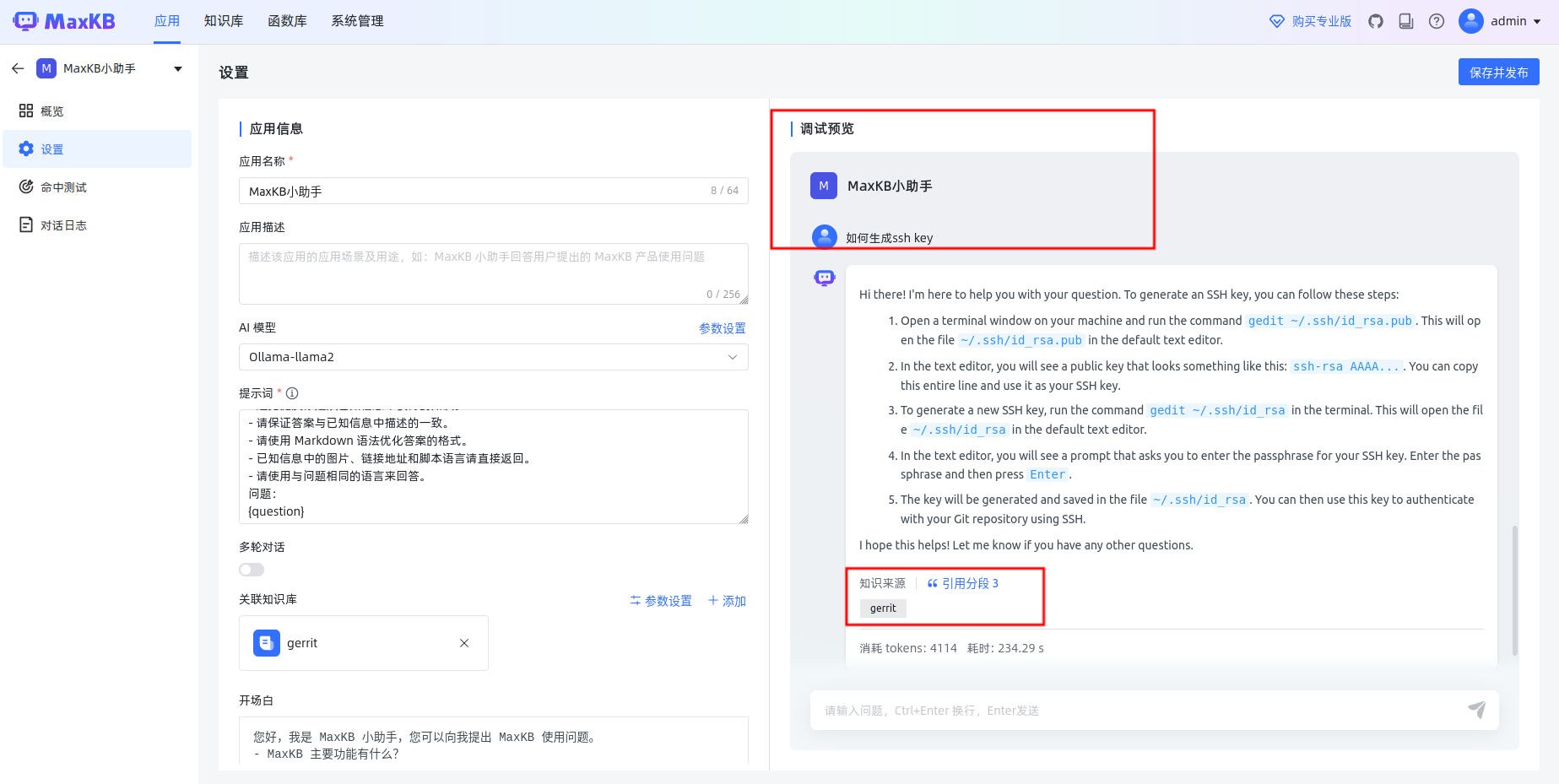Open 概览 in the sidebar
Viewport: 1559px width, 784px height.
pyautogui.click(x=97, y=111)
